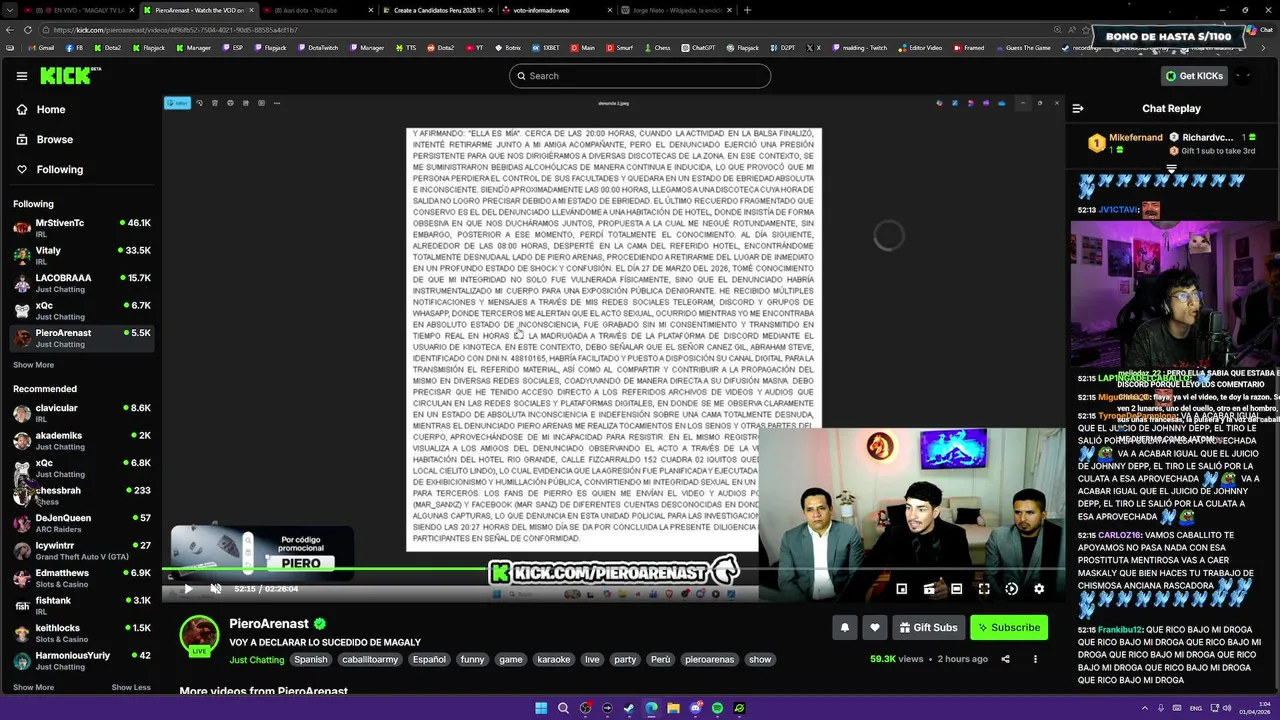Click the Get KICKs button
Viewport: 1280px width, 720px height.
point(1194,76)
